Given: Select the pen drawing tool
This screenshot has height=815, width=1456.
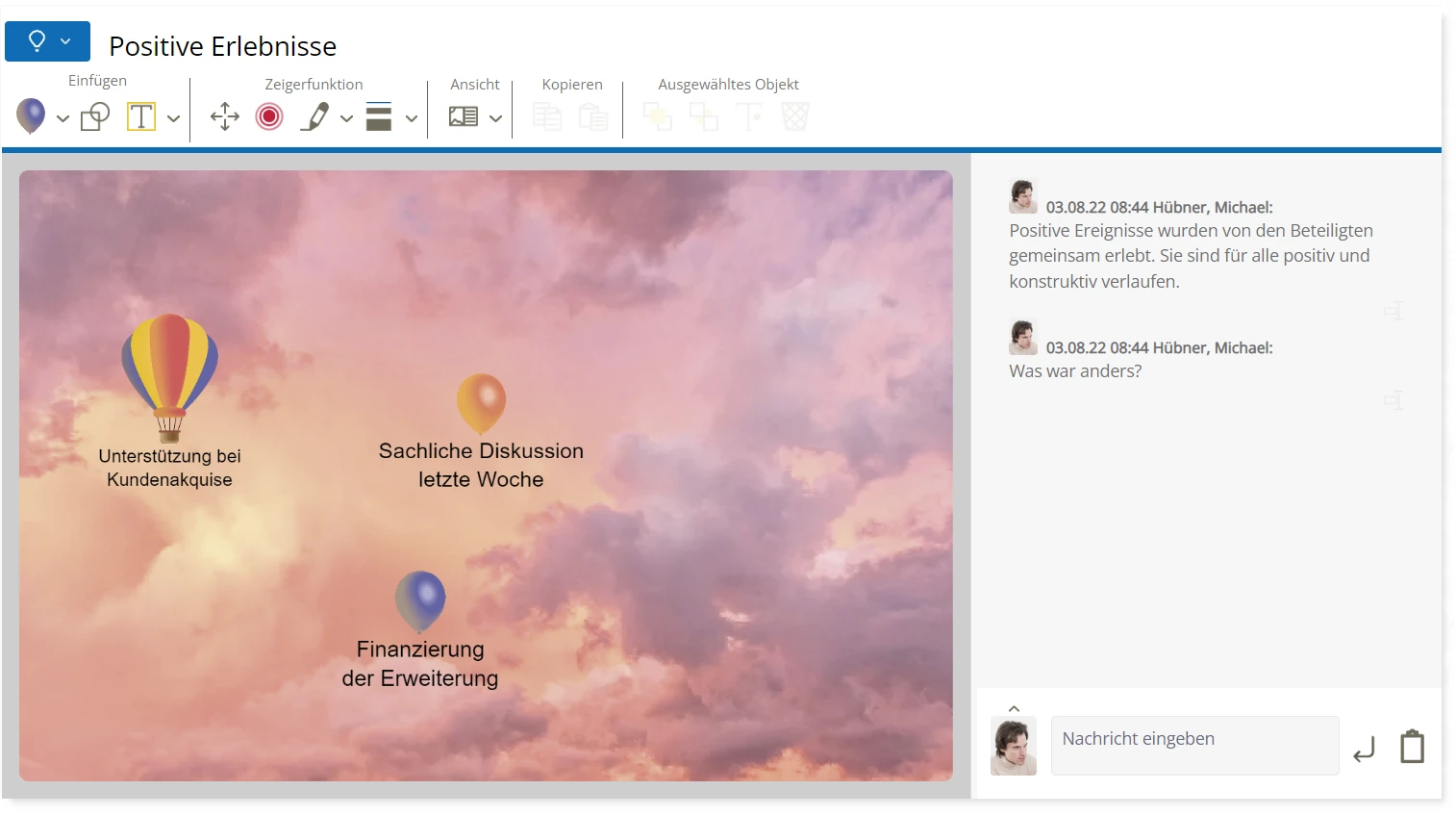Looking at the screenshot, I should coord(314,116).
